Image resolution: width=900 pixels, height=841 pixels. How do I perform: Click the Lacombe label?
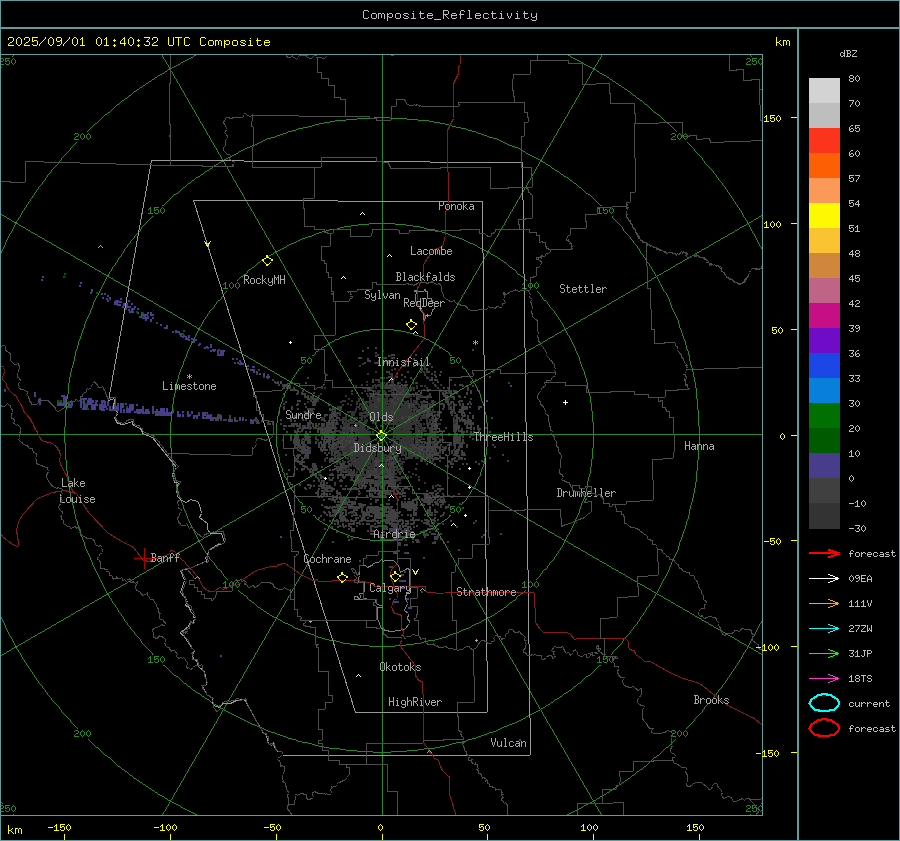point(431,251)
